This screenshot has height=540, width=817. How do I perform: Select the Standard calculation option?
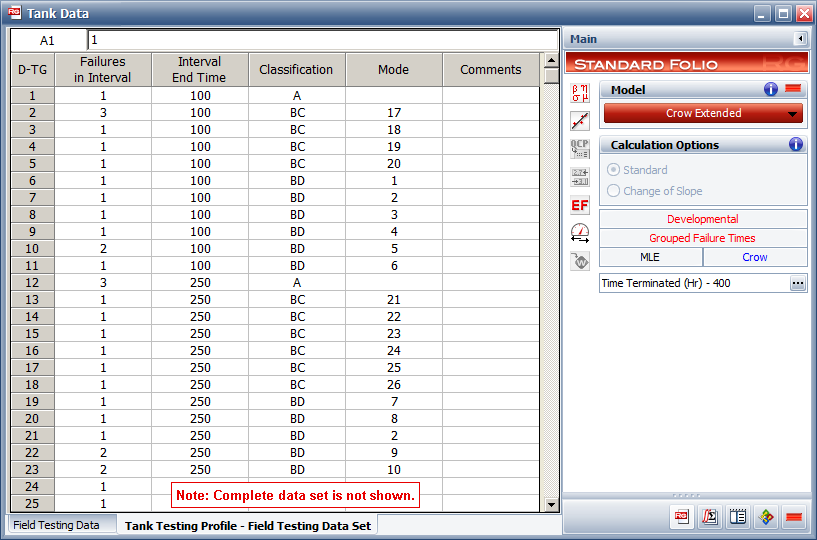click(x=613, y=170)
